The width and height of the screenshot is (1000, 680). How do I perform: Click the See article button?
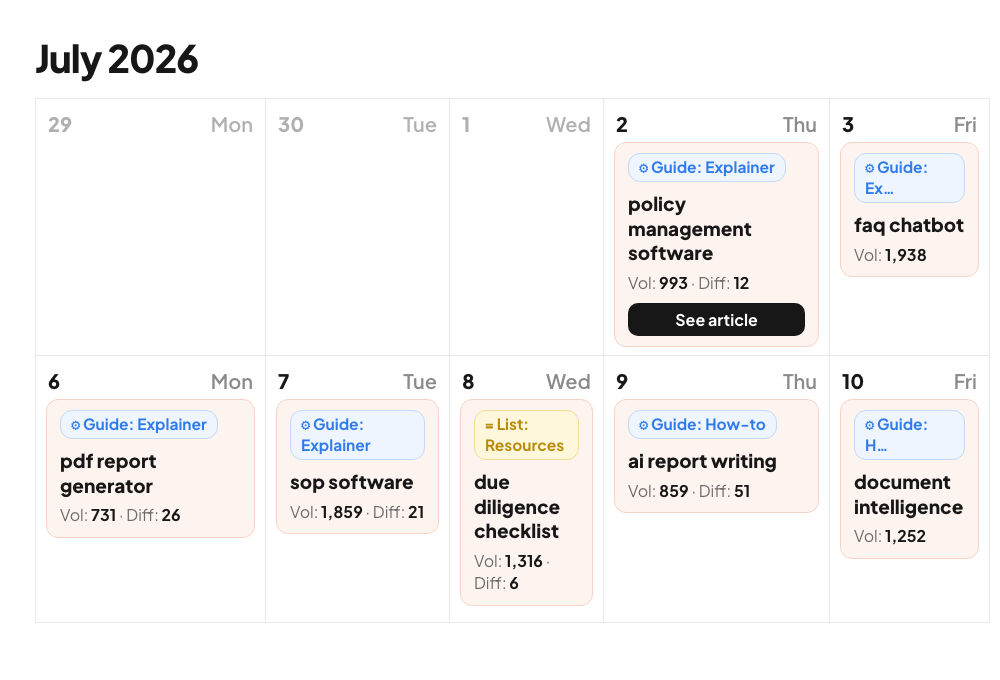(x=716, y=320)
